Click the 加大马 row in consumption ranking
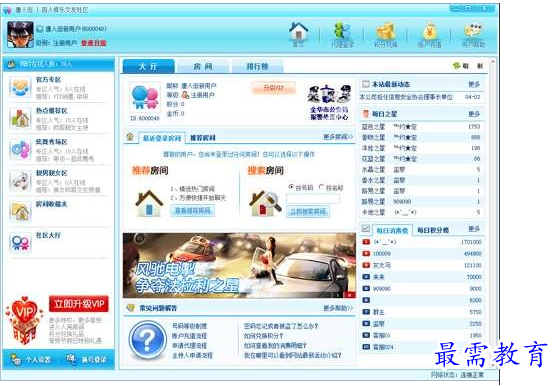The height and width of the screenshot is (386, 556). point(421,265)
